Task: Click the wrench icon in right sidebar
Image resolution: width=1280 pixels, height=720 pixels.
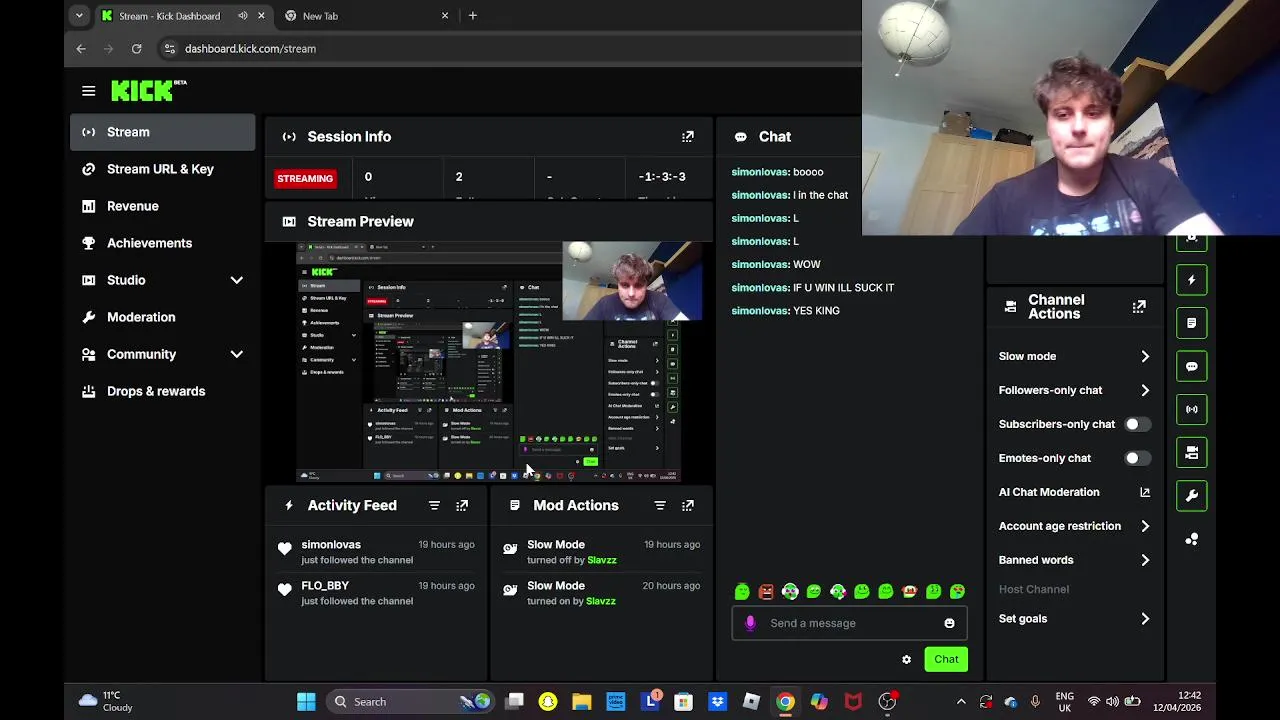Action: pos(1192,496)
